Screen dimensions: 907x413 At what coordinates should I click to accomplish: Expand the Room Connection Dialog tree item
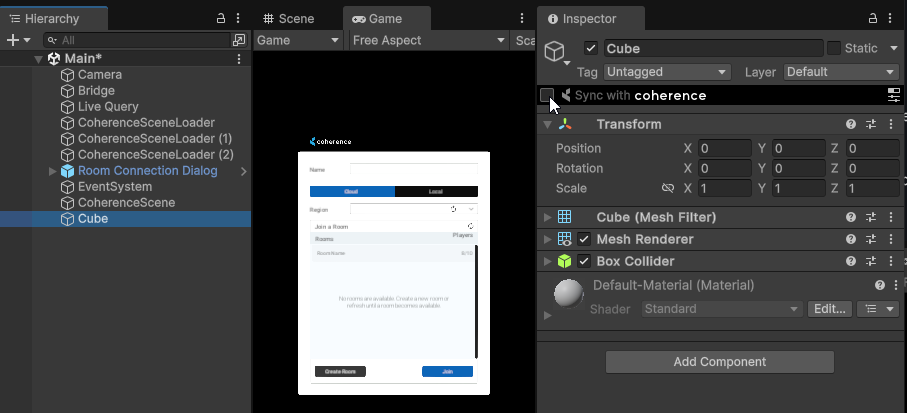tap(53, 171)
